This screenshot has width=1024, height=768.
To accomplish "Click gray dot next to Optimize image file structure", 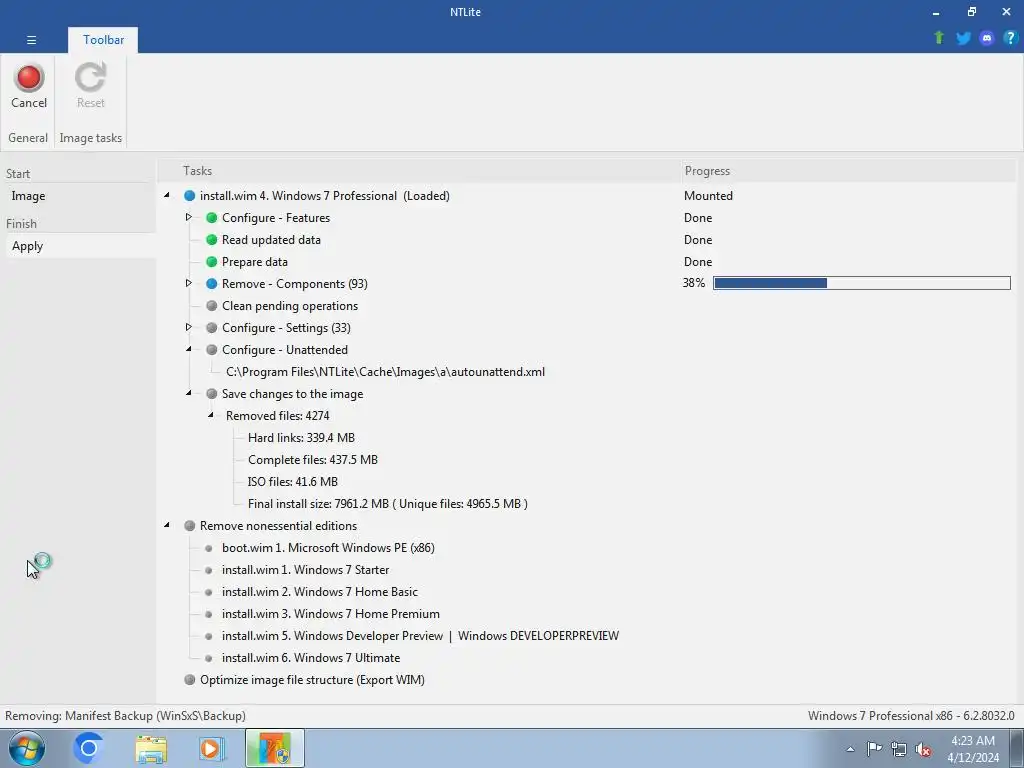I will coord(189,680).
